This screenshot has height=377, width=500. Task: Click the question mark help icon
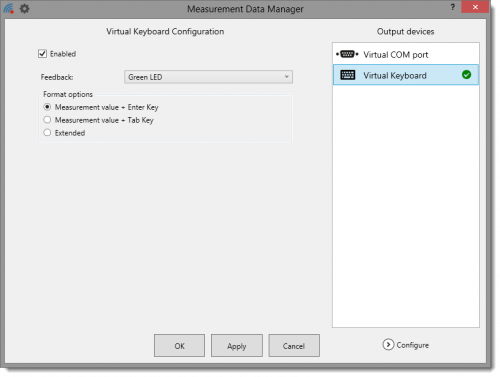(x=452, y=7)
